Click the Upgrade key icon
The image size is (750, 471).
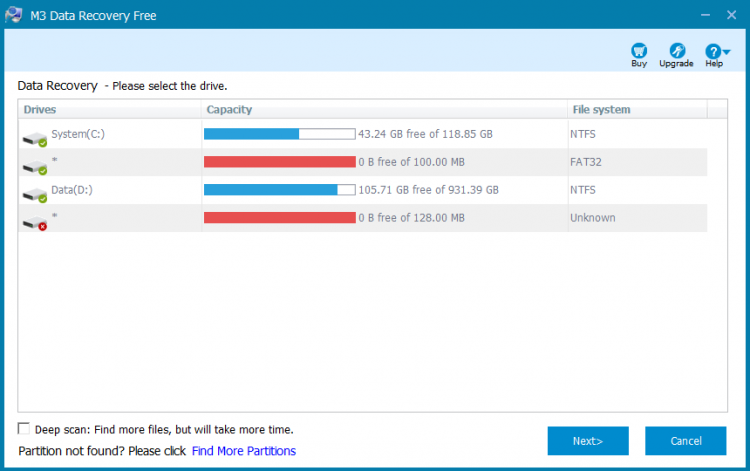click(x=676, y=51)
